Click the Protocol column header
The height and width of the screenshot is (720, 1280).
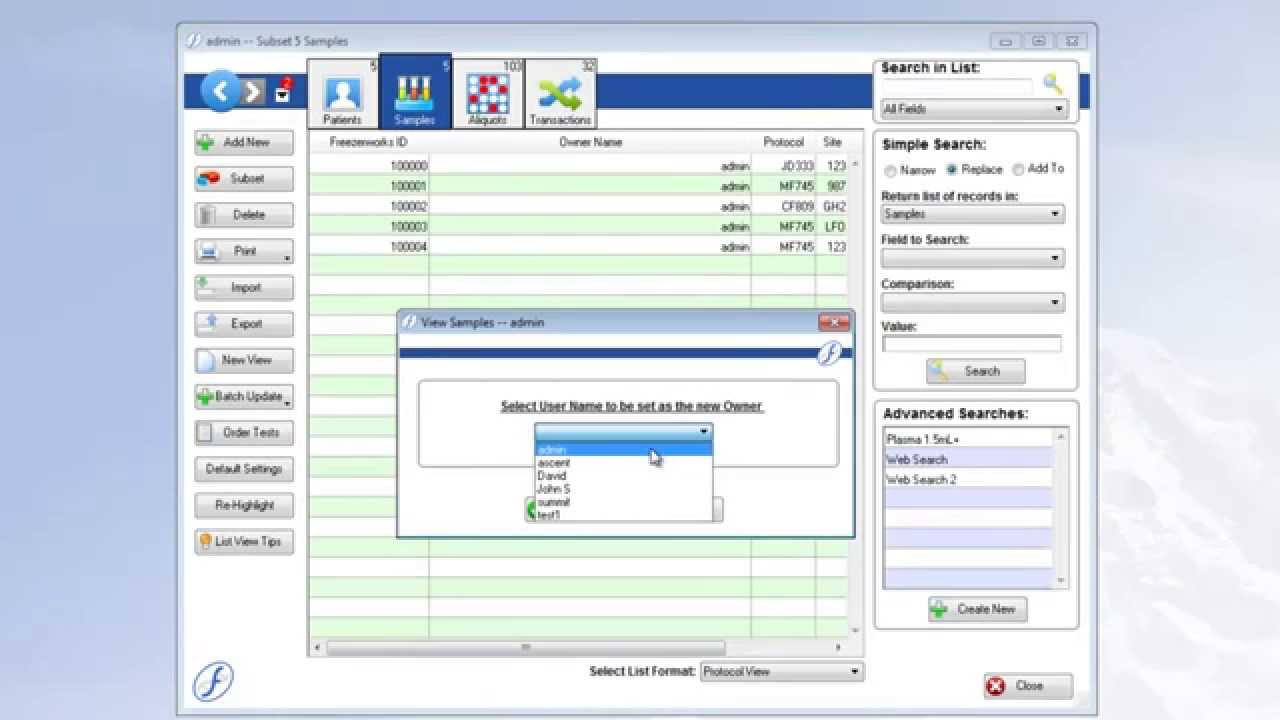[x=783, y=142]
